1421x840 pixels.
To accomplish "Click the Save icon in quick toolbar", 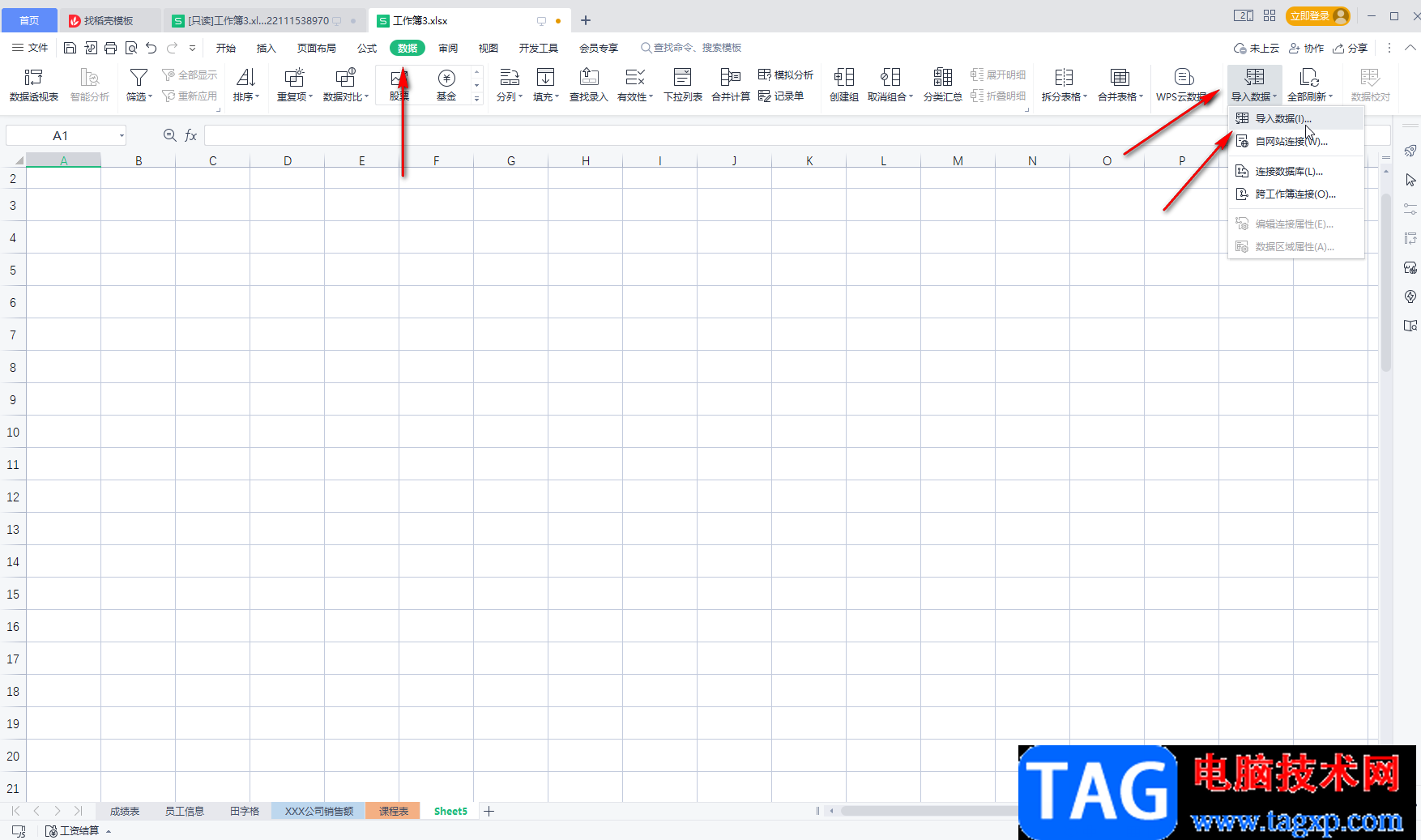I will click(70, 48).
